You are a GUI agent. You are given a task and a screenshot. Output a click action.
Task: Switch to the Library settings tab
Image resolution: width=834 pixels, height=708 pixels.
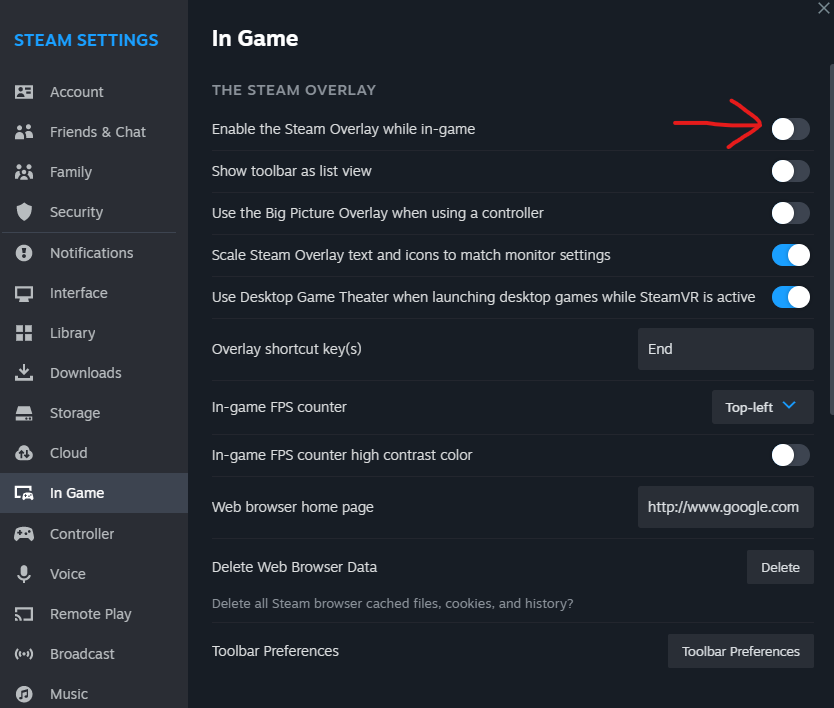[73, 333]
